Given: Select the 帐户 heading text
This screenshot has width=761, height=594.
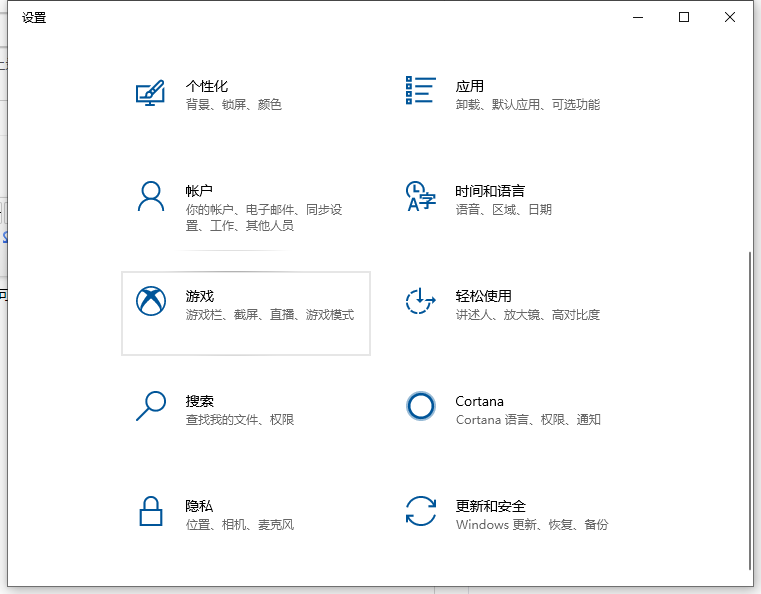Looking at the screenshot, I should (x=199, y=191).
